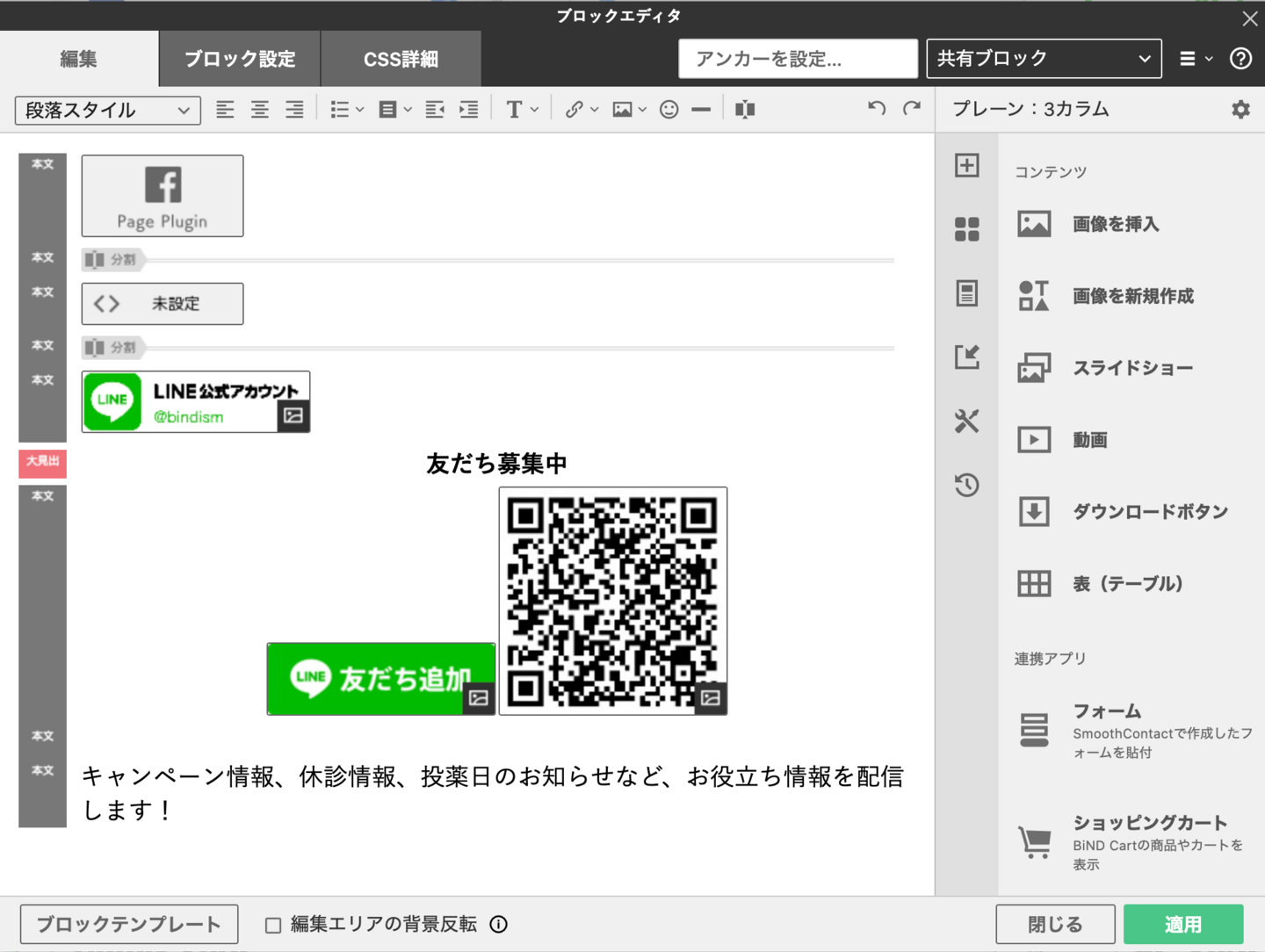This screenshot has height=952, width=1265.
Task: Select the add-content plus sidebar icon
Action: click(967, 165)
